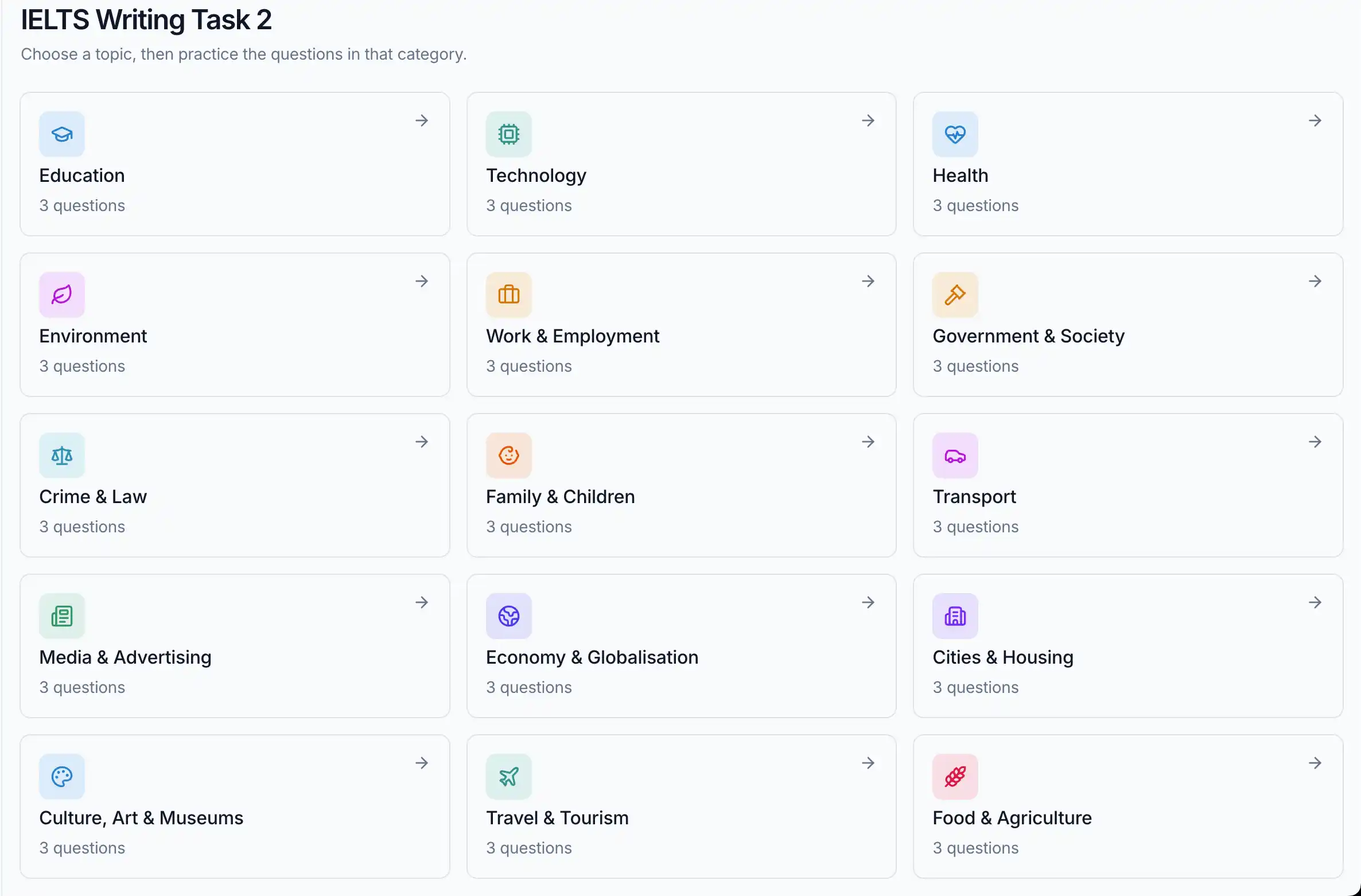Click the car icon for Transport
This screenshot has height=896, width=1361.
pyautogui.click(x=955, y=455)
